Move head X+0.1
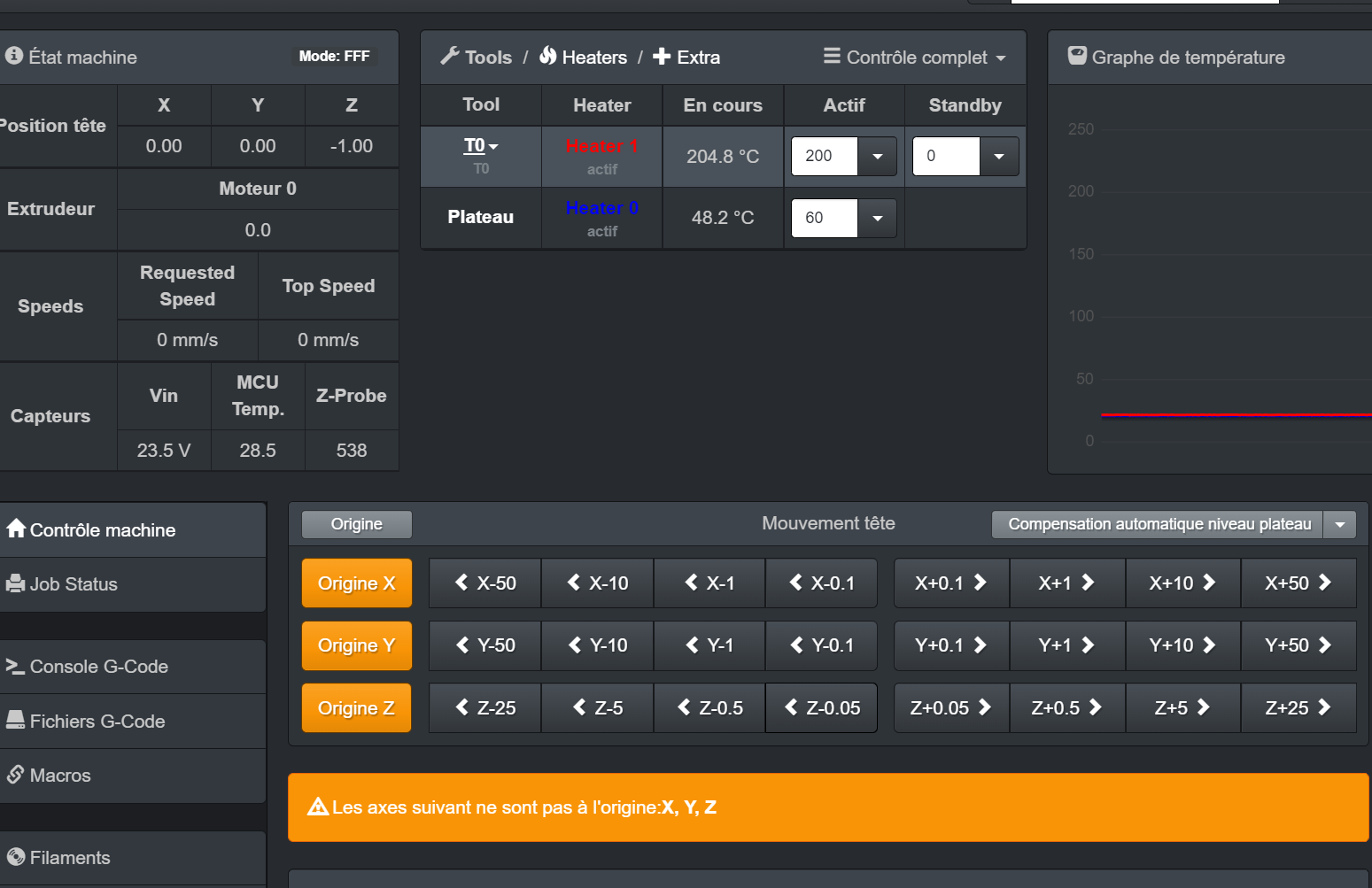Viewport: 1372px width, 888px height. [x=951, y=583]
